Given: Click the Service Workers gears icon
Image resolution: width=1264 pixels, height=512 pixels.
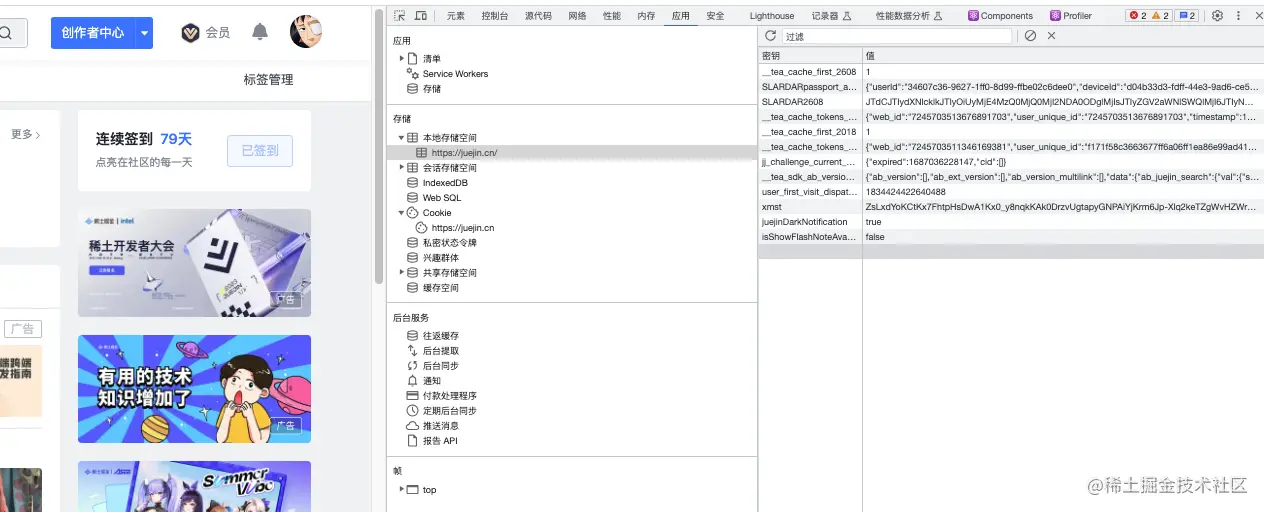Looking at the screenshot, I should pyautogui.click(x=412, y=73).
